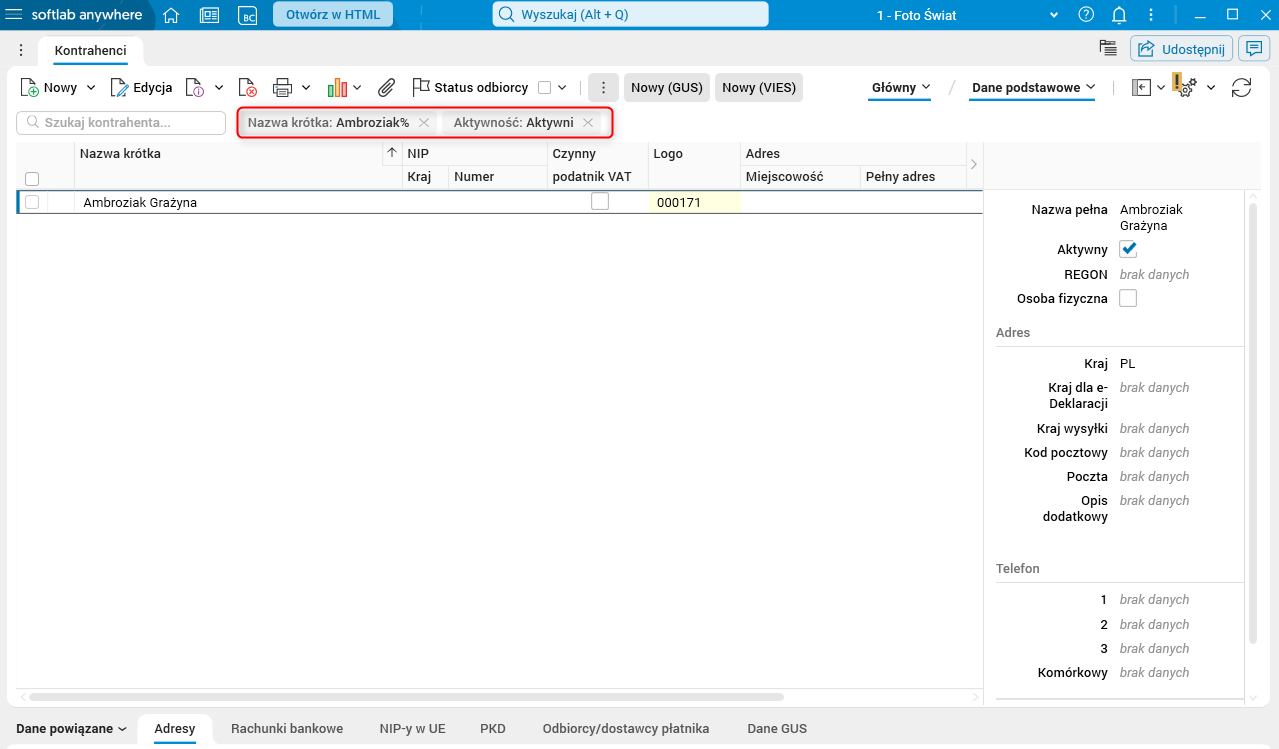Image resolution: width=1279 pixels, height=749 pixels.
Task: Select the Adresy tab
Action: click(175, 729)
